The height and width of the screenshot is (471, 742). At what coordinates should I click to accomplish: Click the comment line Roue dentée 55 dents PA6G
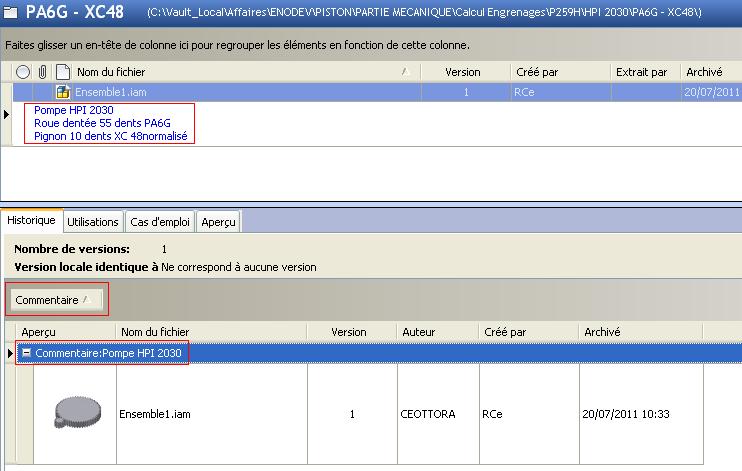102,123
